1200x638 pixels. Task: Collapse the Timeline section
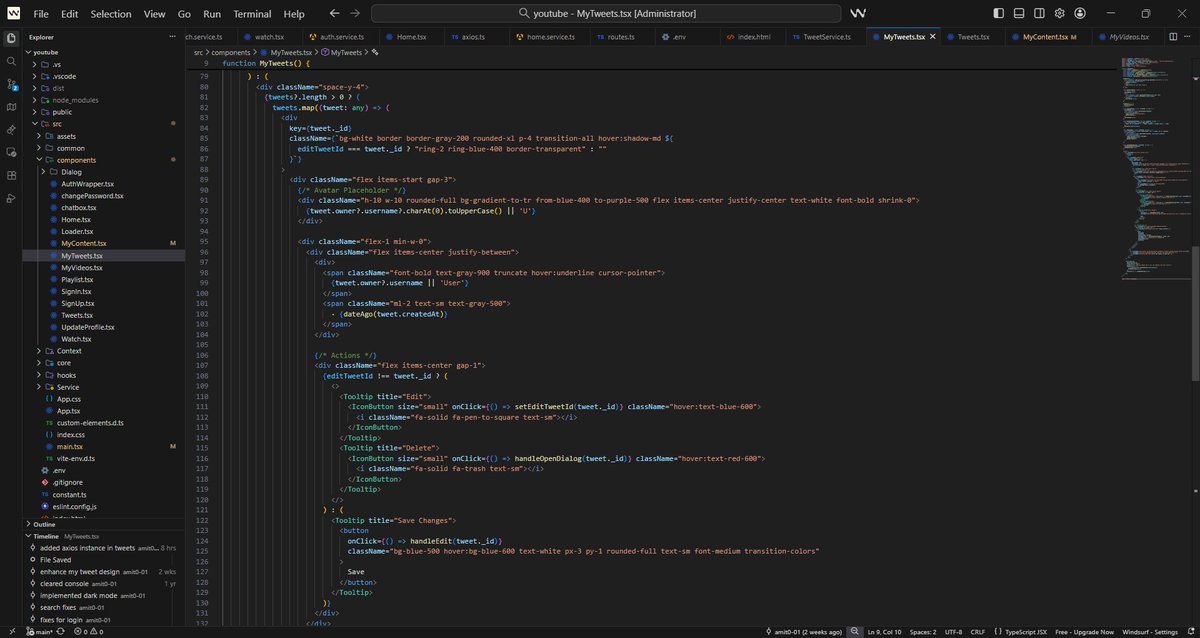tap(104, 536)
